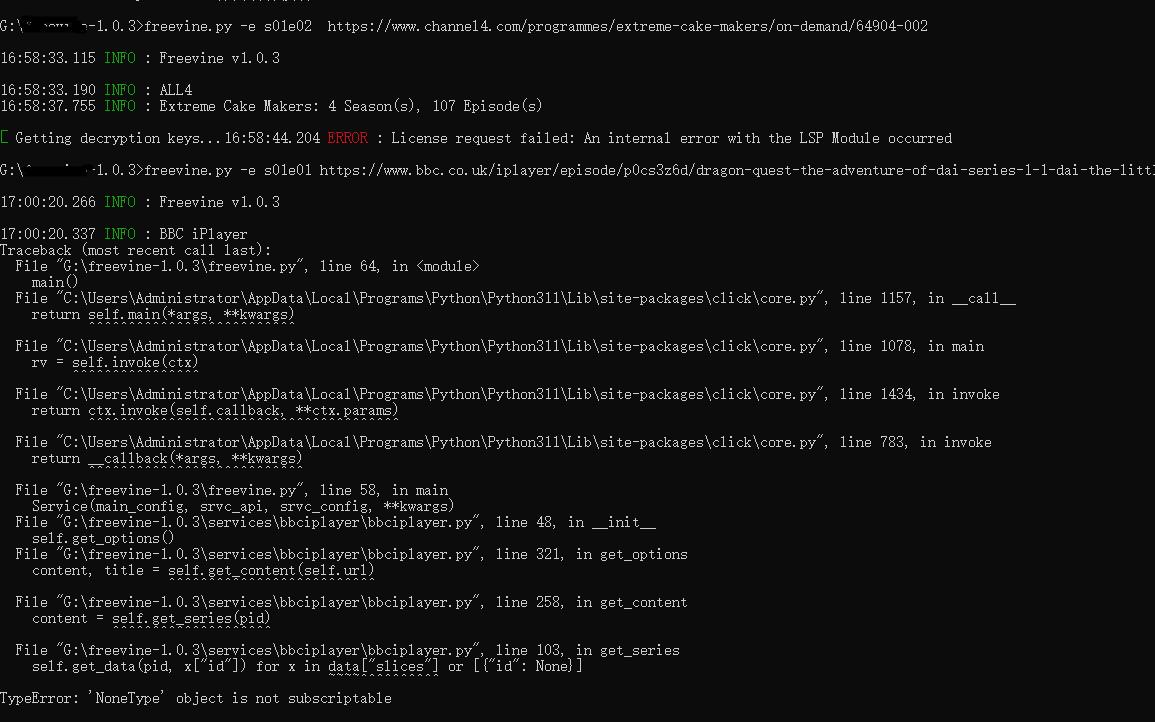
Task: Click the bbc.co.uk iplayer episode URL
Action: (x=737, y=170)
